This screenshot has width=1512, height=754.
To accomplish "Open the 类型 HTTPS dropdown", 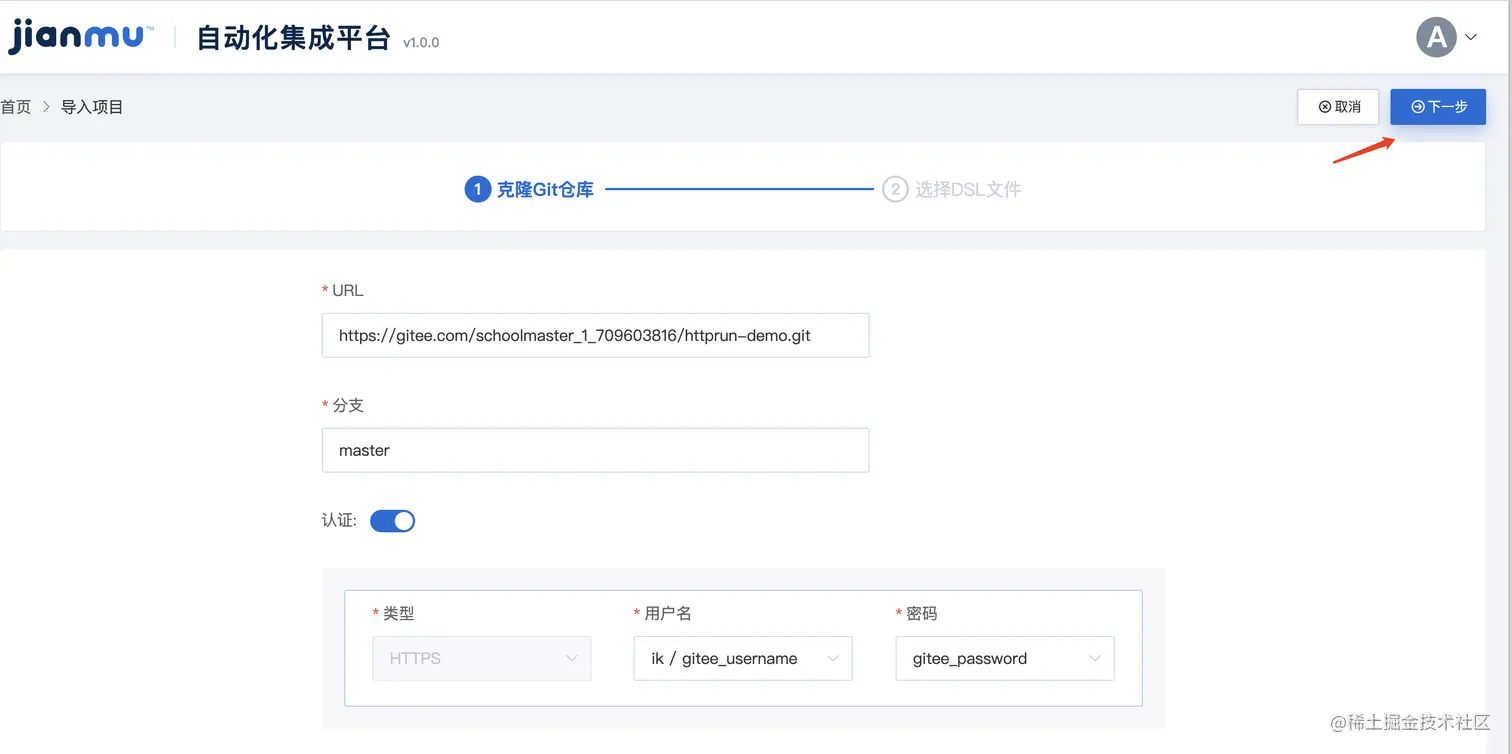I will [482, 658].
